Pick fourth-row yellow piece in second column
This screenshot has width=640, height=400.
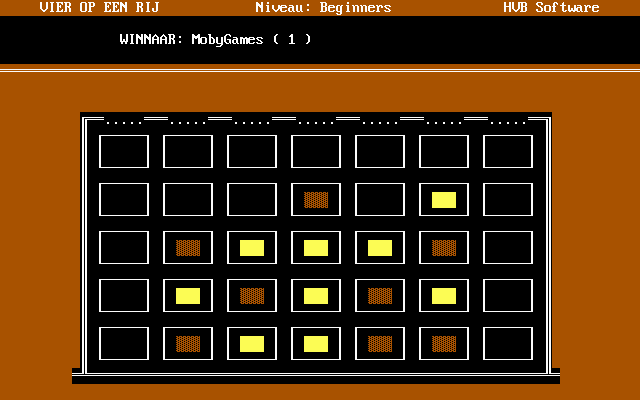point(188,296)
